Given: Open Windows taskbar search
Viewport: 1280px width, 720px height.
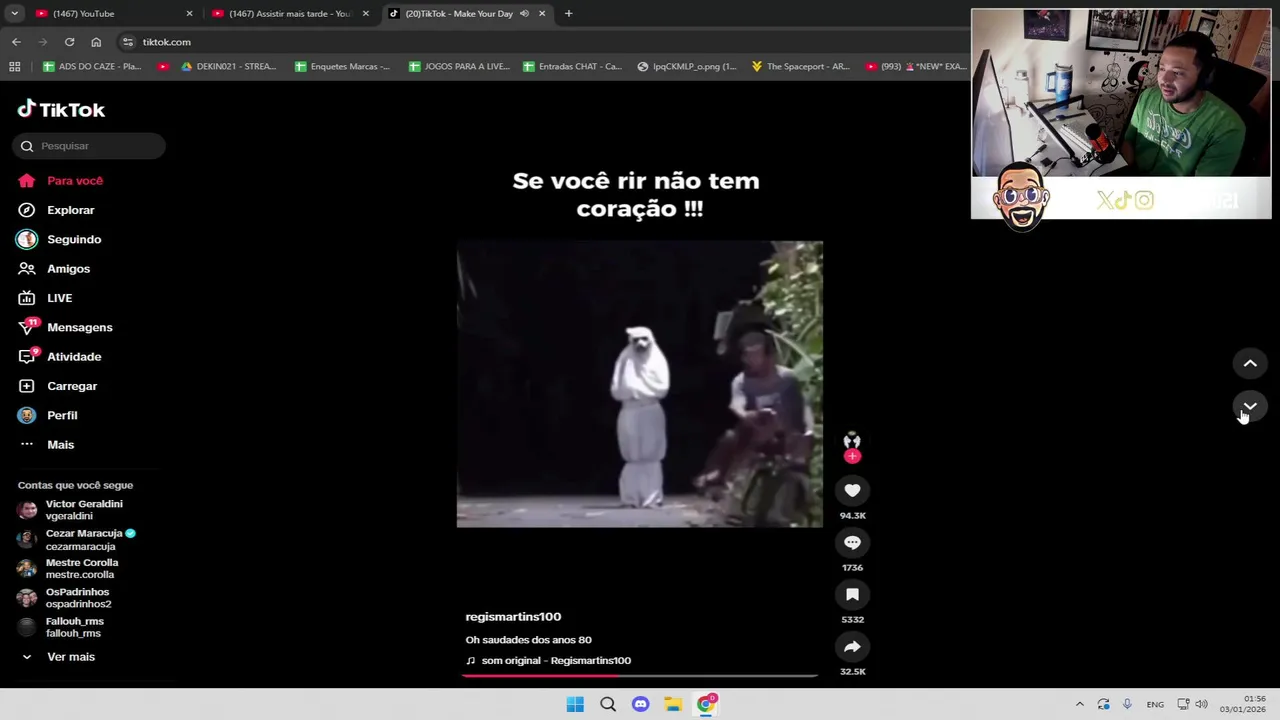Looking at the screenshot, I should click(x=608, y=705).
